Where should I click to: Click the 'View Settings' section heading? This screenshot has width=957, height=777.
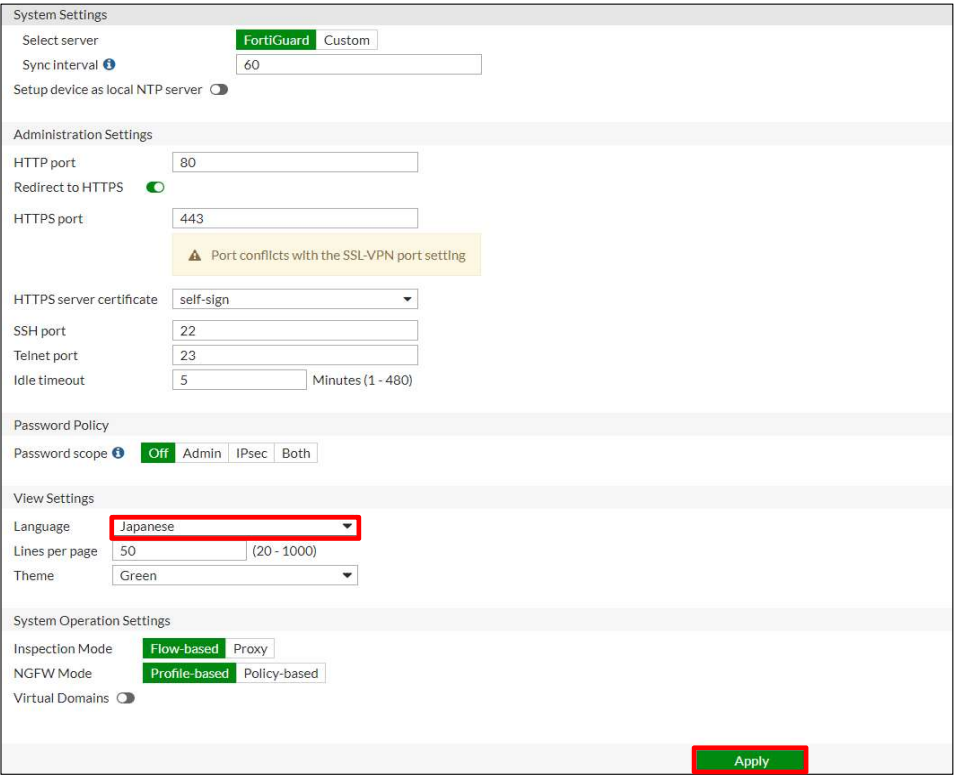[x=54, y=498]
